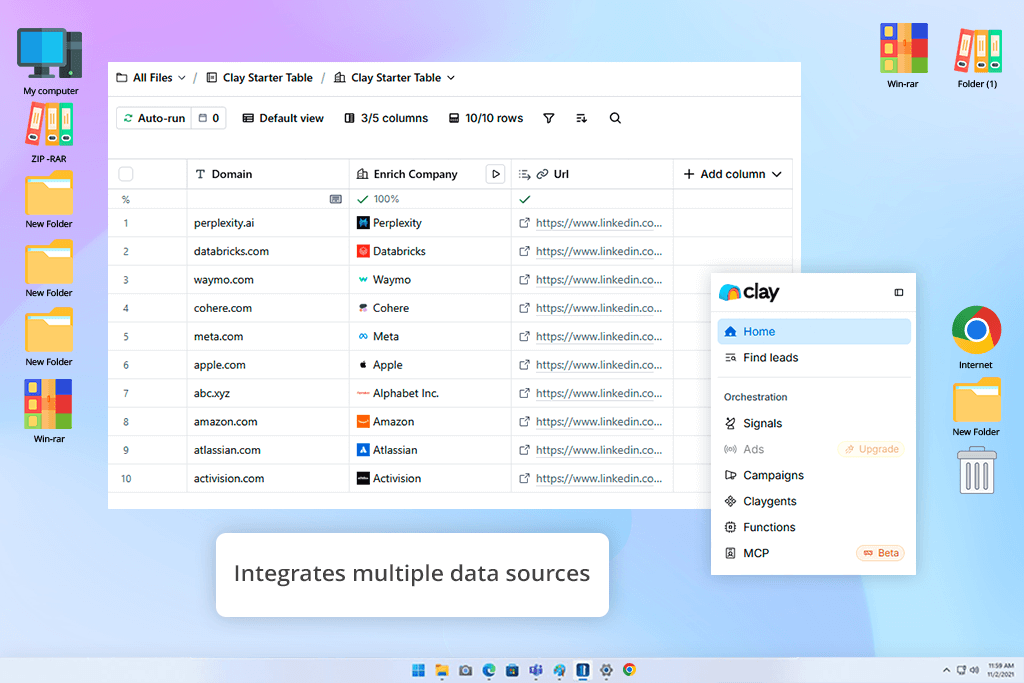Image resolution: width=1024 pixels, height=683 pixels.
Task: Open external link icon for waymo.com row
Action: pos(524,279)
